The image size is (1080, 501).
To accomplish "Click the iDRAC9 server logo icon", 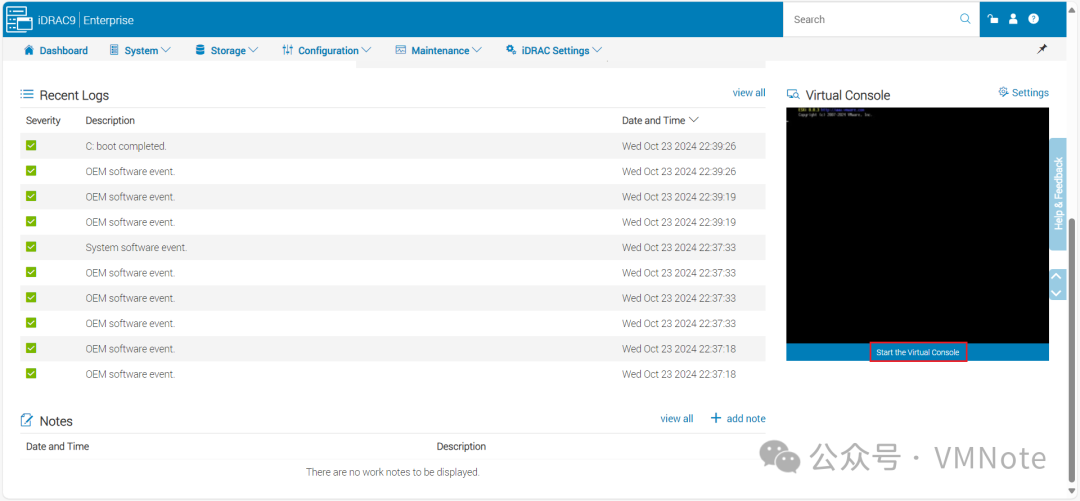I will (19, 19).
